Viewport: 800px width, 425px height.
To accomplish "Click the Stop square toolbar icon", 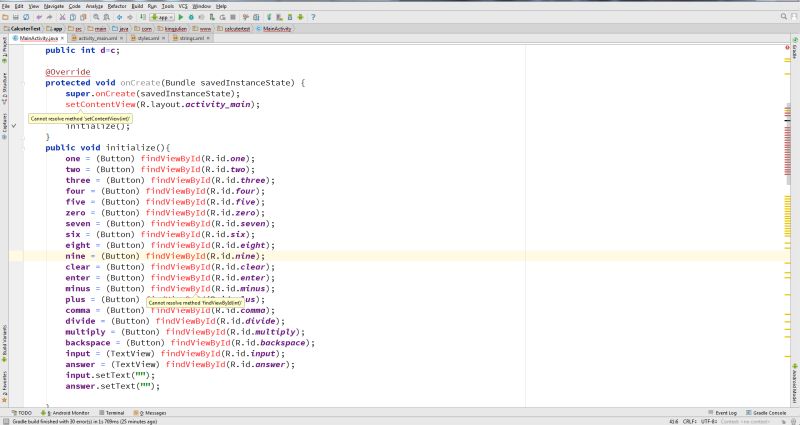I will (x=233, y=17).
